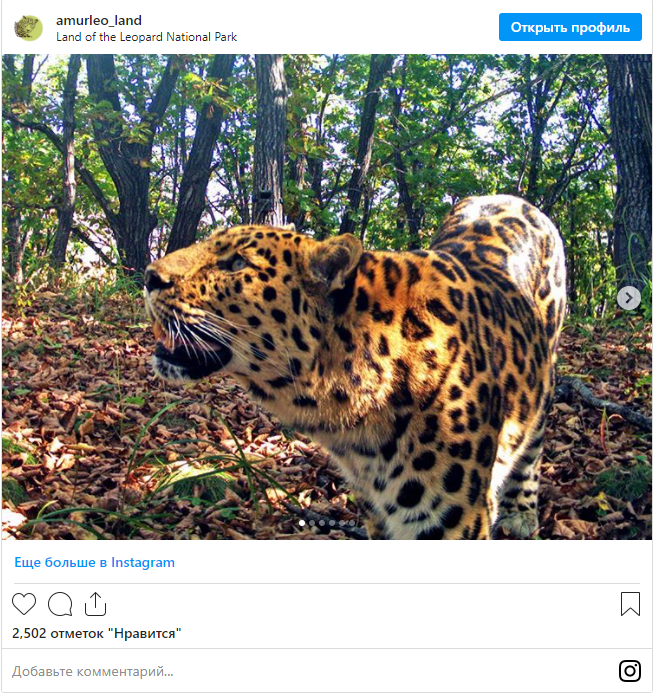Open Land of the Leopard National Park location

[146, 37]
